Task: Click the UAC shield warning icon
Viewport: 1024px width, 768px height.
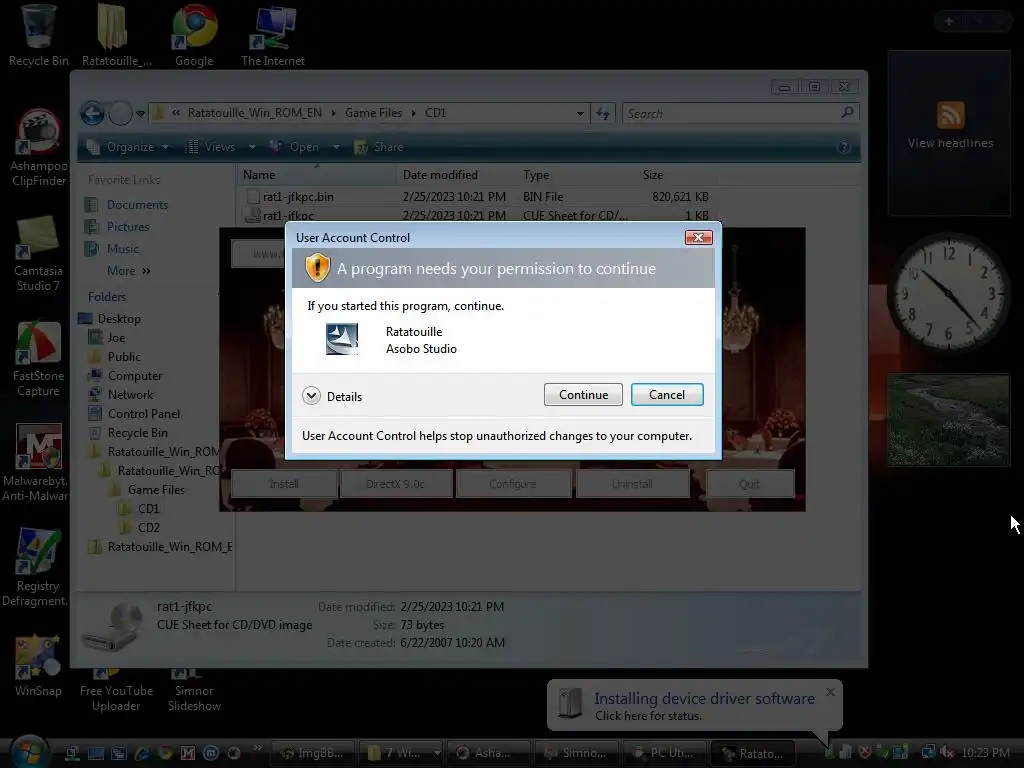Action: 317,268
